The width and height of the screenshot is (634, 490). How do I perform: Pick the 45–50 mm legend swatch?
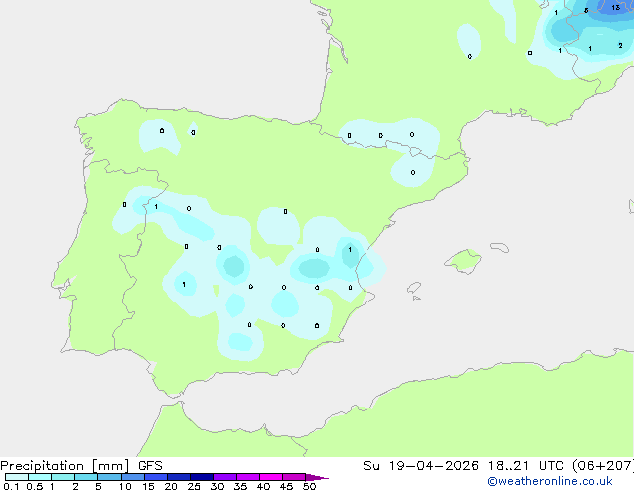(x=294, y=477)
